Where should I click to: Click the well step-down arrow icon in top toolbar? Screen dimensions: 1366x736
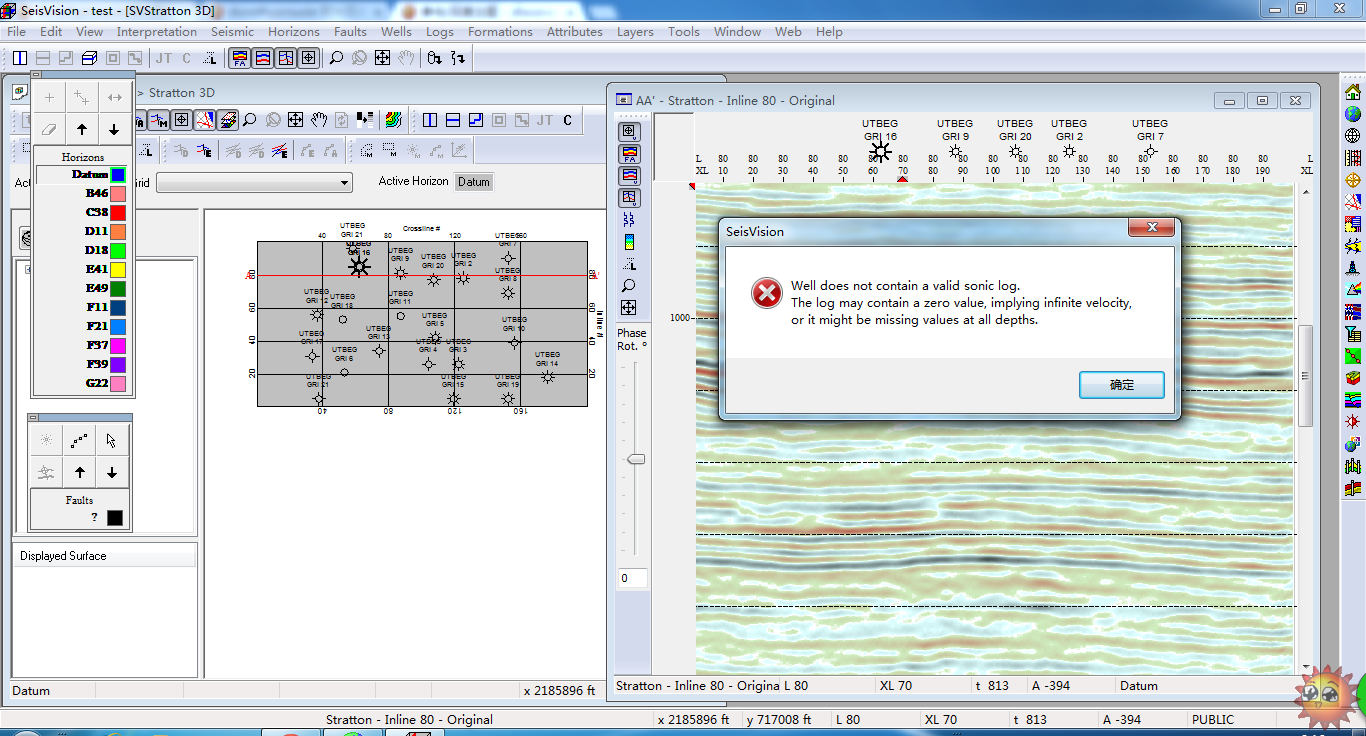(x=434, y=59)
